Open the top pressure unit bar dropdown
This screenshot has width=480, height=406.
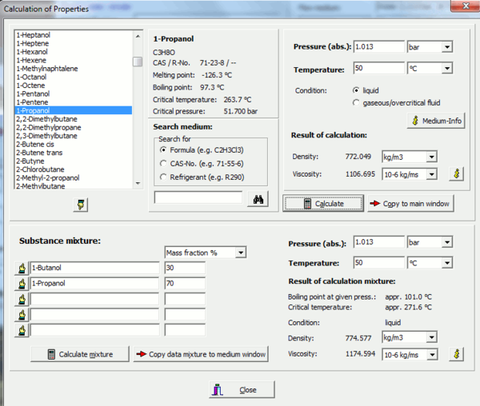point(447,47)
